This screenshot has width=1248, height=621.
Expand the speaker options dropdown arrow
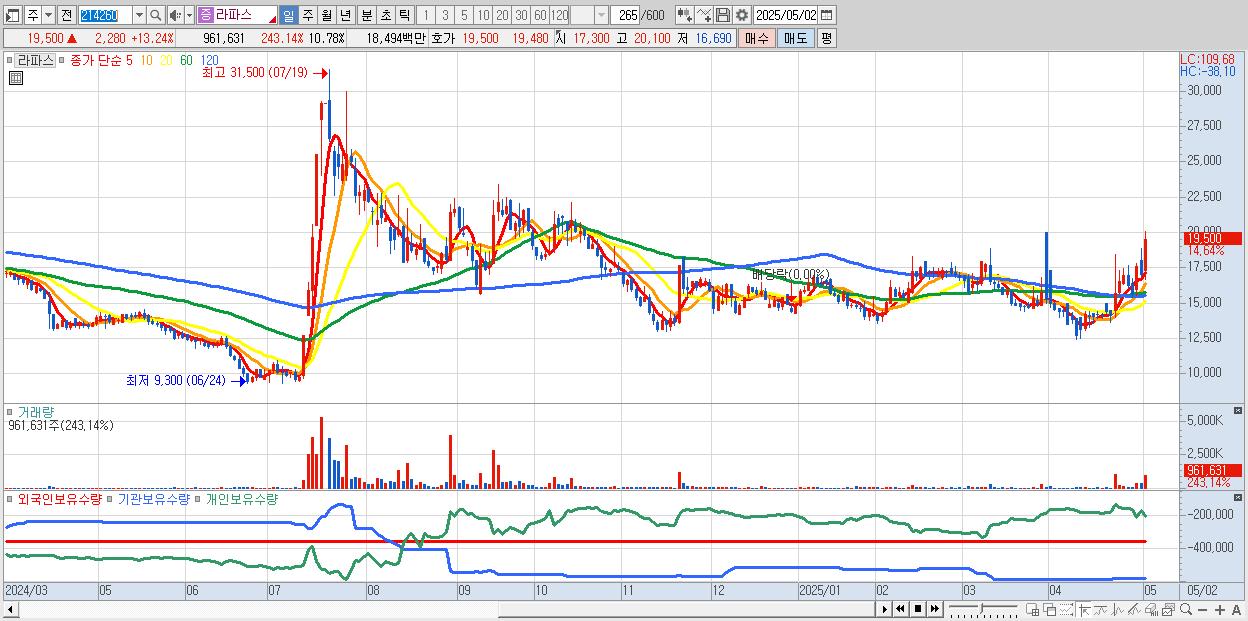tap(189, 15)
